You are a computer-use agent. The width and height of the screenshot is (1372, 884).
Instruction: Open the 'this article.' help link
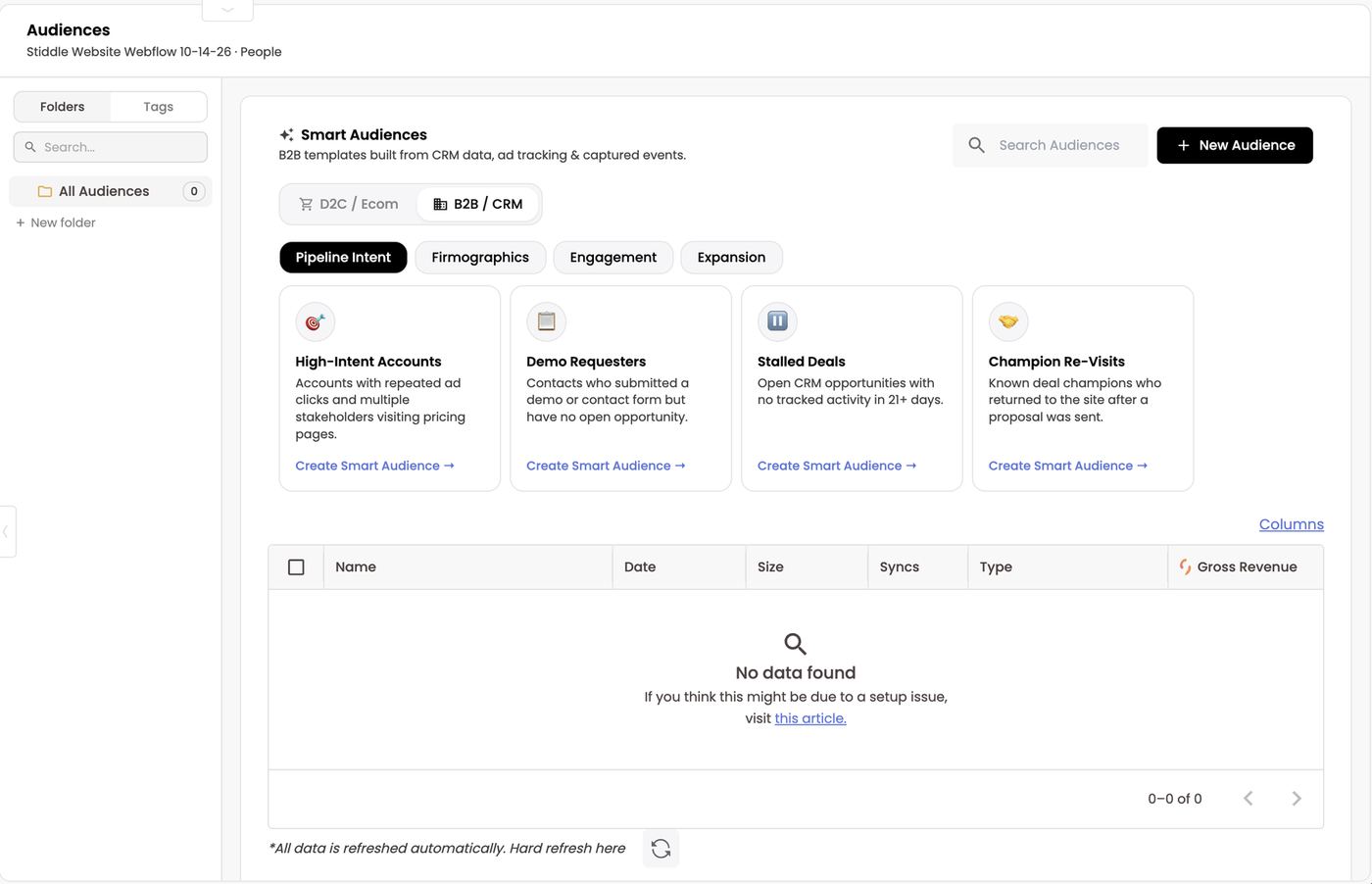[x=810, y=718]
